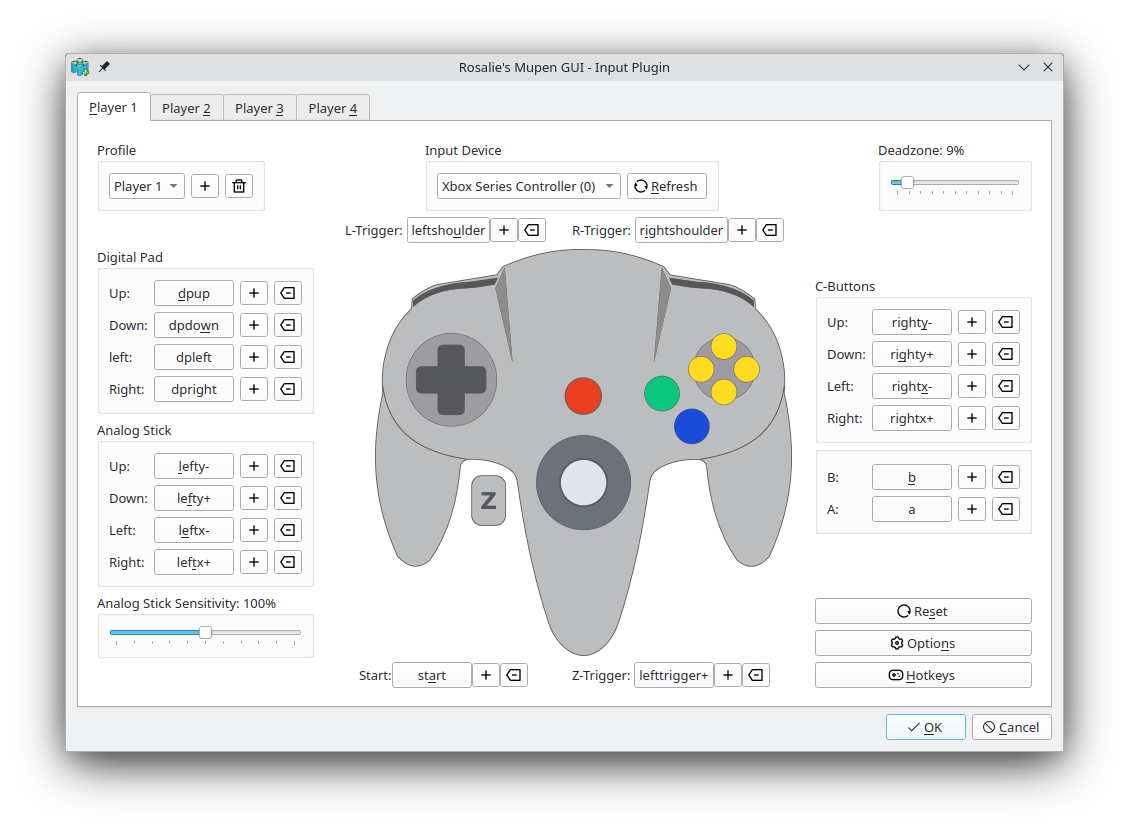Click the Analog Stick Sensitivity slider handle
1130x830 pixels.
(205, 633)
